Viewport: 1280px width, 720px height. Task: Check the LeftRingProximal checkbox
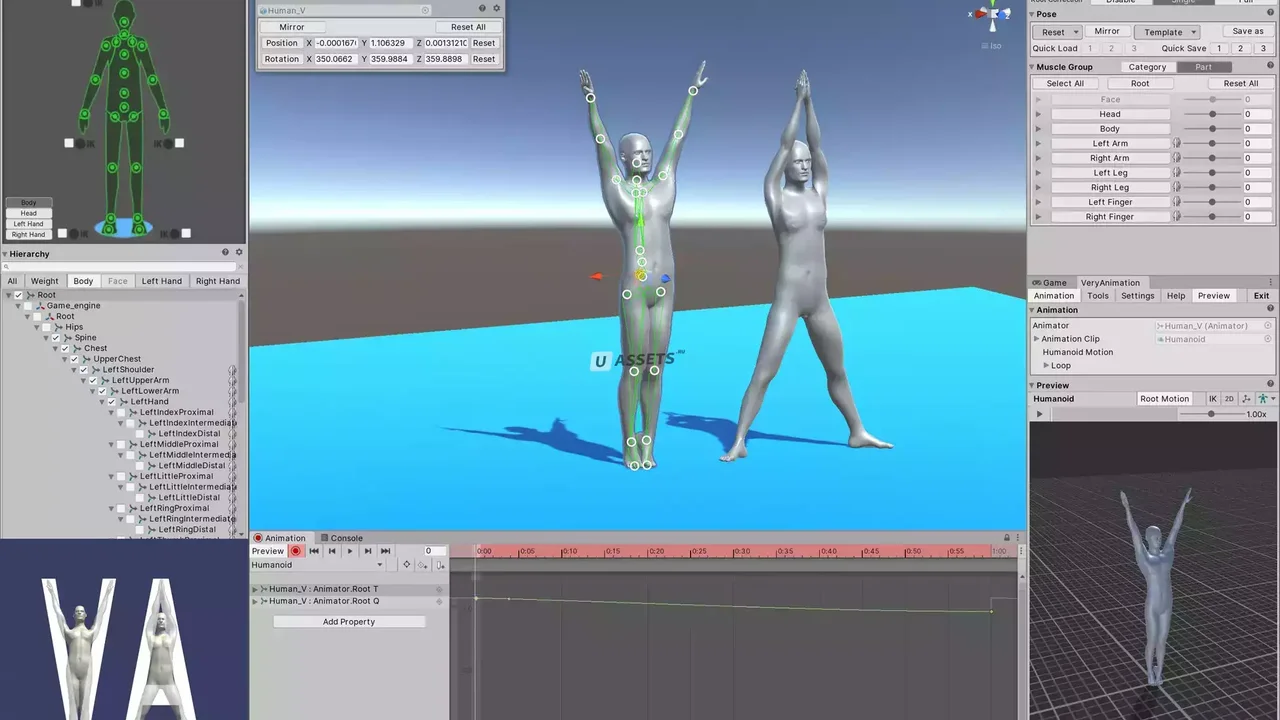(x=121, y=509)
